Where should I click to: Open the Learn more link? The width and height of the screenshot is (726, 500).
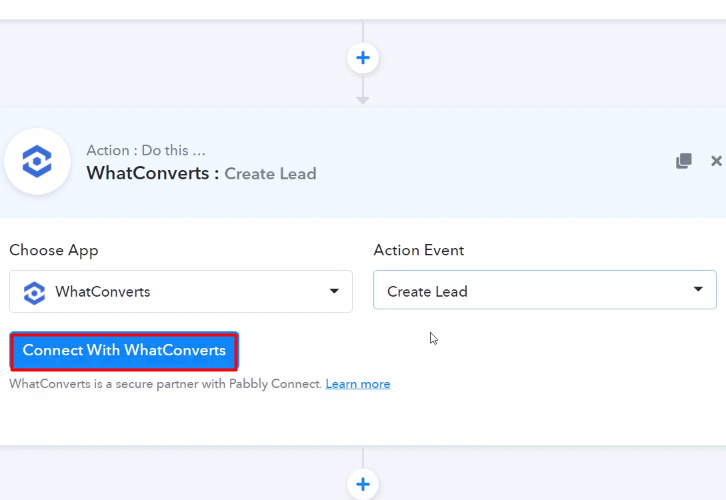pos(358,384)
